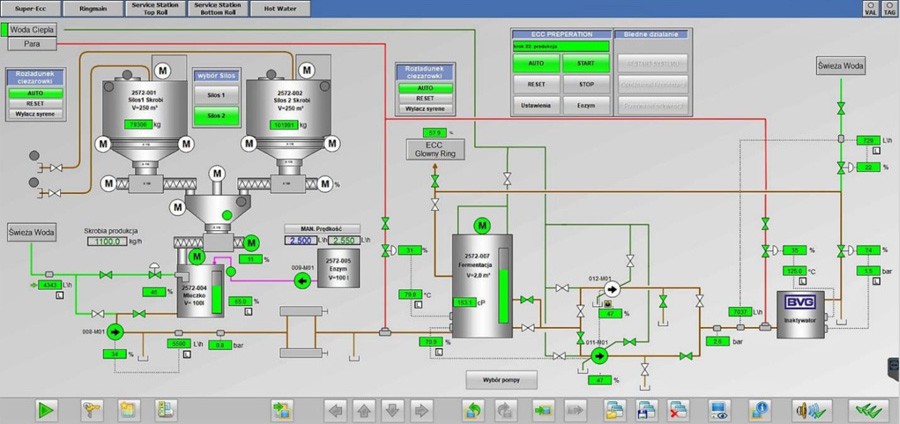Toggle the L box under 125.0 °C

click(802, 281)
